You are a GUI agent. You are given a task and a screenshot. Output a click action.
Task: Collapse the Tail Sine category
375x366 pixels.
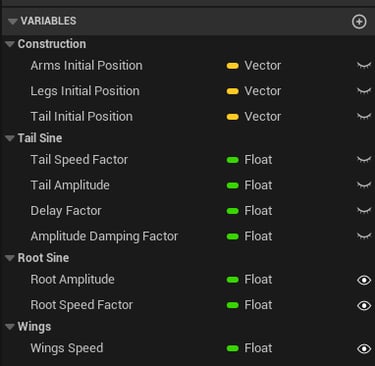point(10,138)
